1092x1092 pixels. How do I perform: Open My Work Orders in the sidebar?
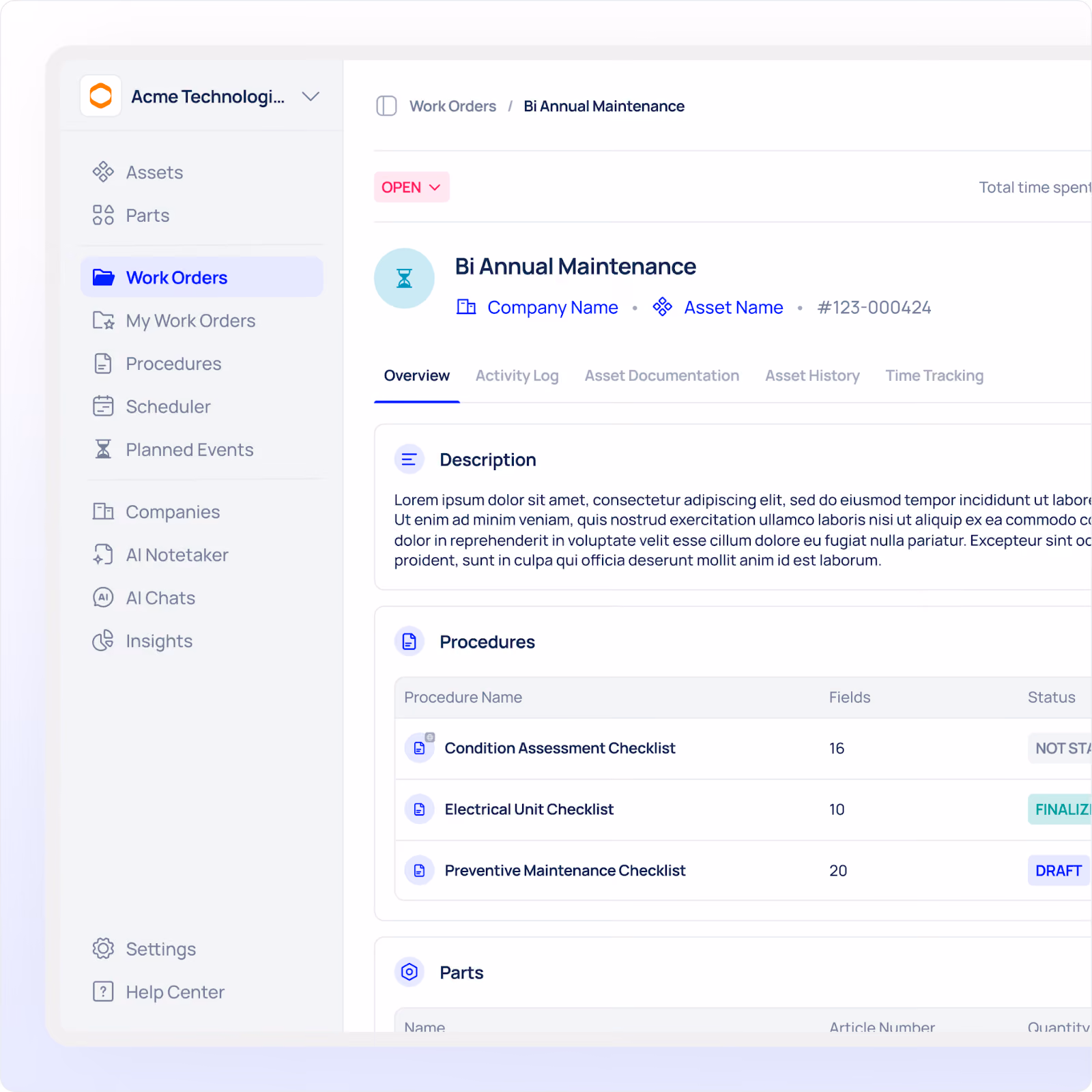(202, 320)
